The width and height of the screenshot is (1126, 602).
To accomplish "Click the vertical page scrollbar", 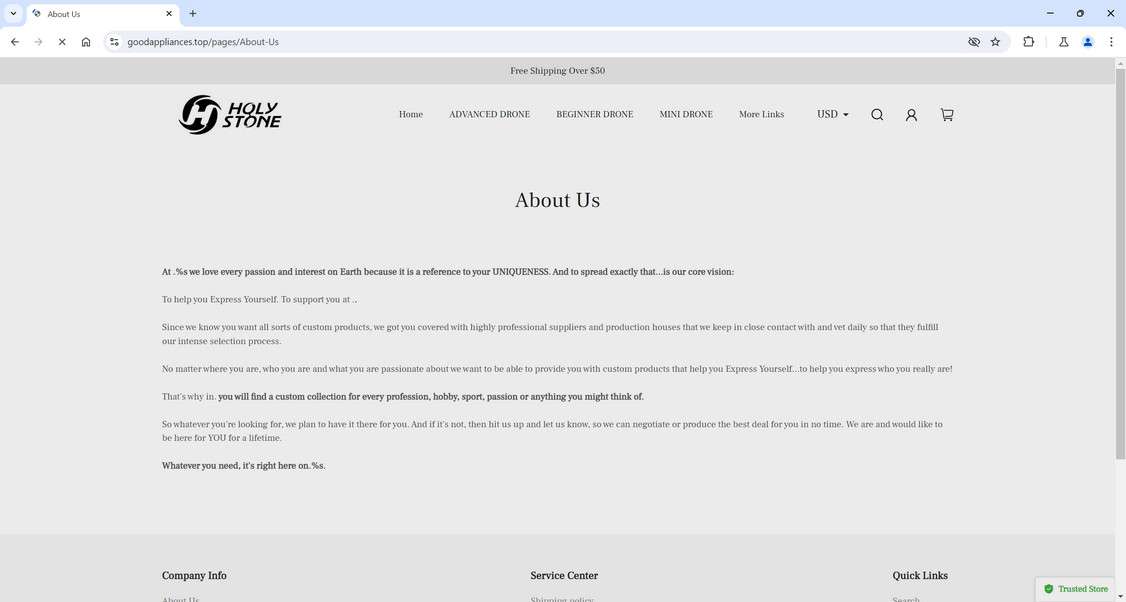I will 1120,264.
